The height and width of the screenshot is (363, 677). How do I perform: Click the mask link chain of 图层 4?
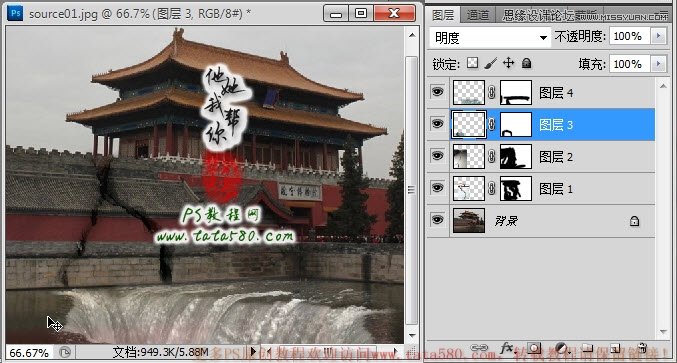click(492, 92)
